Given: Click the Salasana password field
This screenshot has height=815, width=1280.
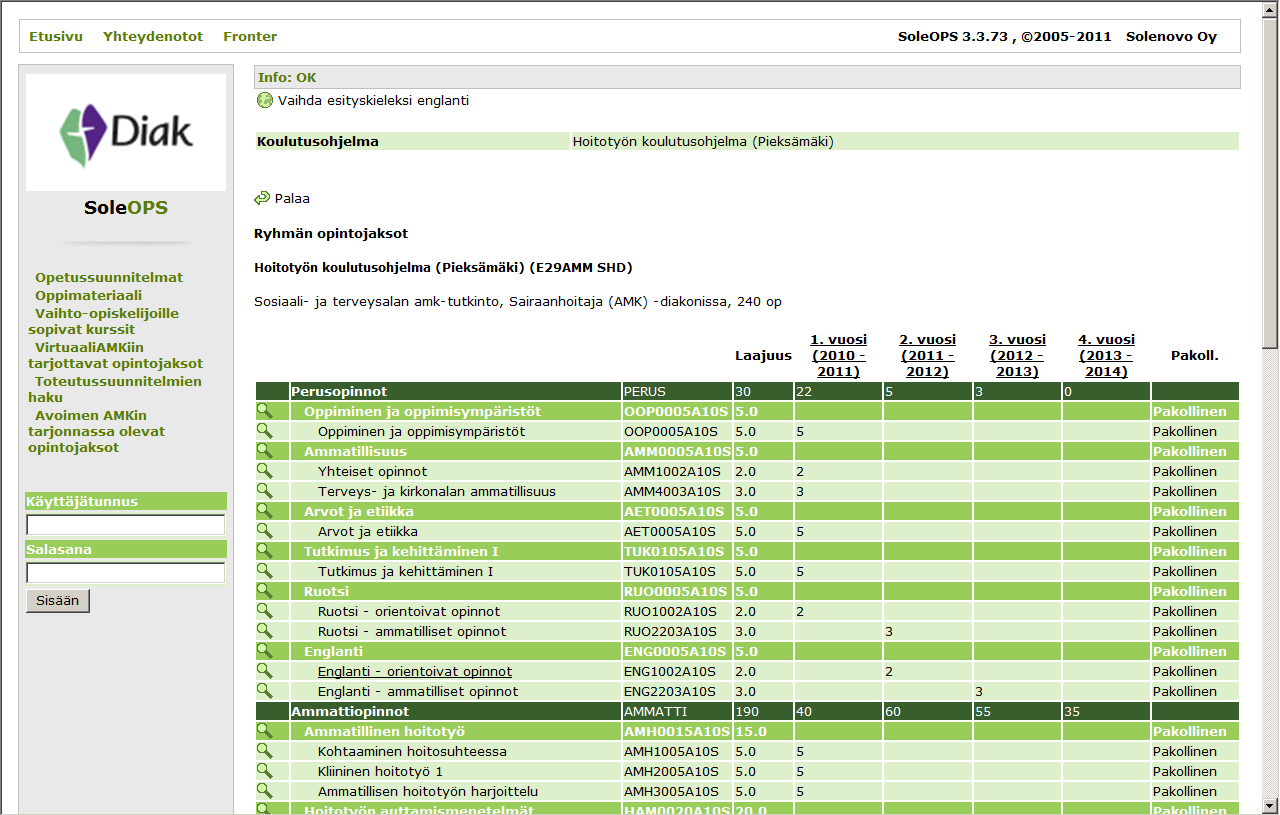Looking at the screenshot, I should click(126, 573).
